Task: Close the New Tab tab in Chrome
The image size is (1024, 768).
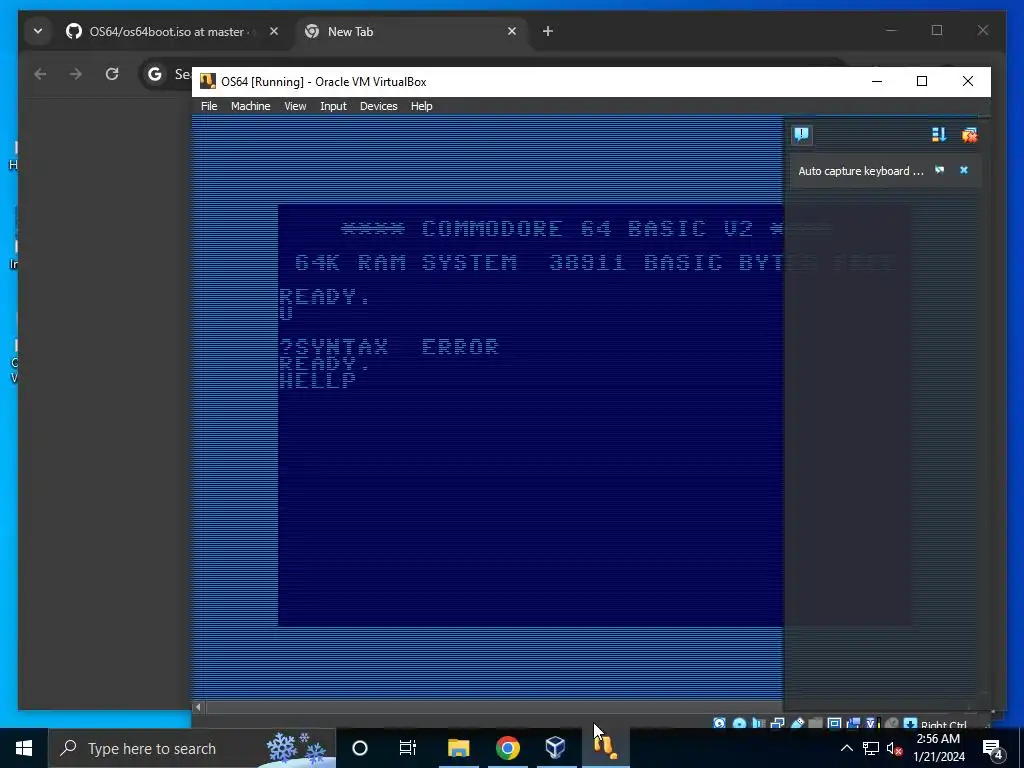Action: (x=512, y=31)
